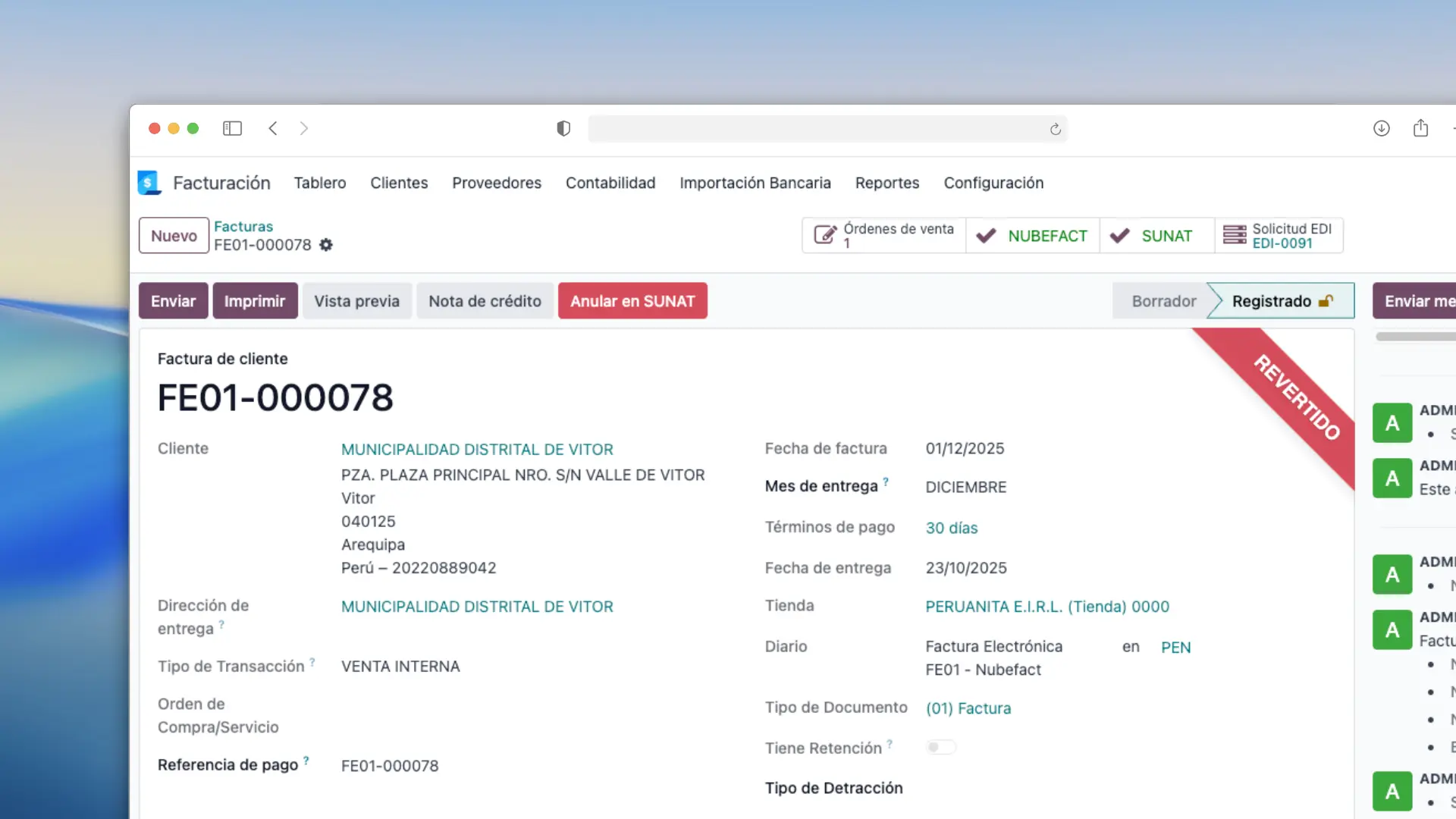Screen dimensions: 1456x819
Task: Open the Configuración dropdown menu
Action: 993,183
